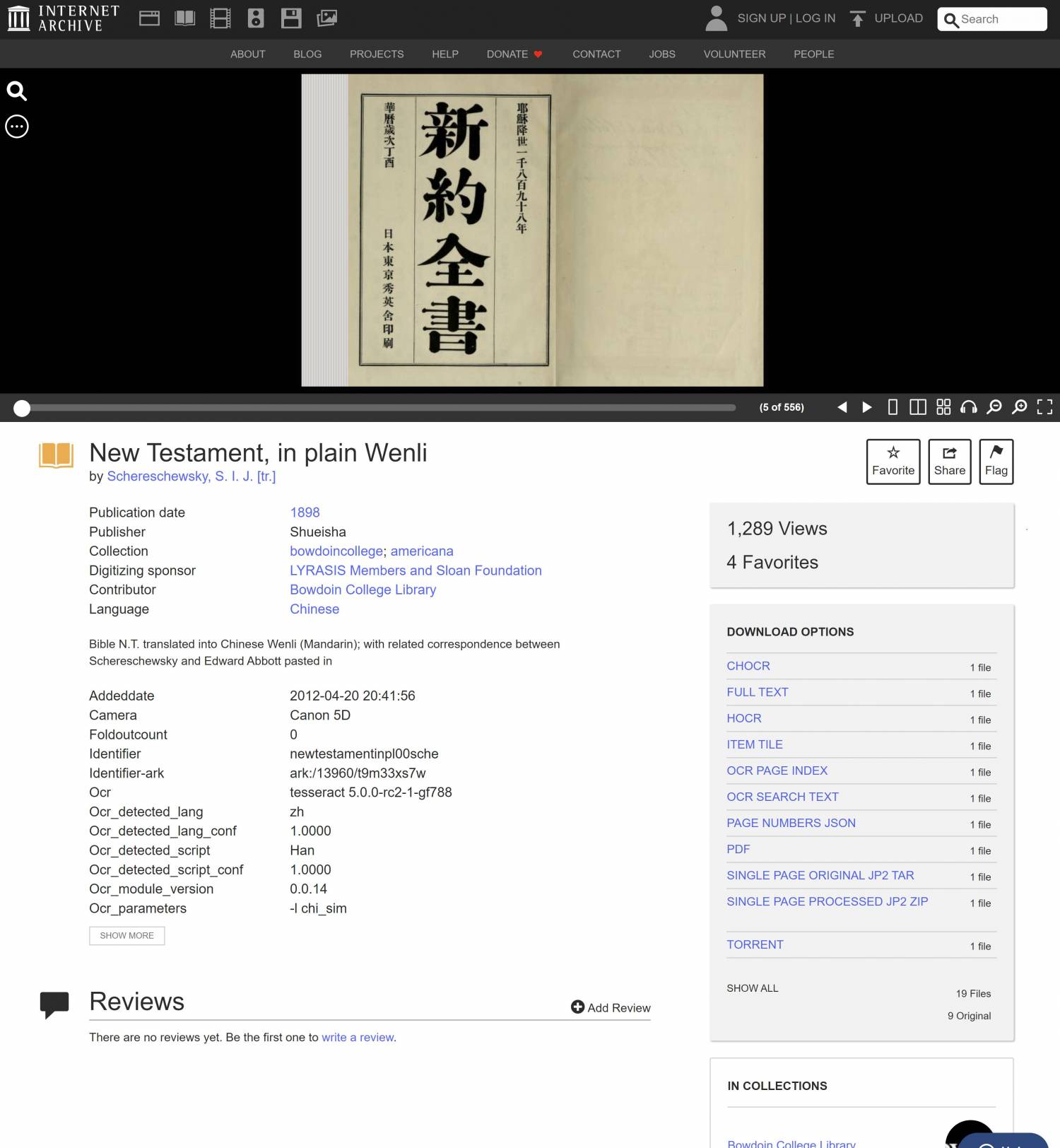Switch to two-page view
The height and width of the screenshot is (1148, 1060).
918,407
